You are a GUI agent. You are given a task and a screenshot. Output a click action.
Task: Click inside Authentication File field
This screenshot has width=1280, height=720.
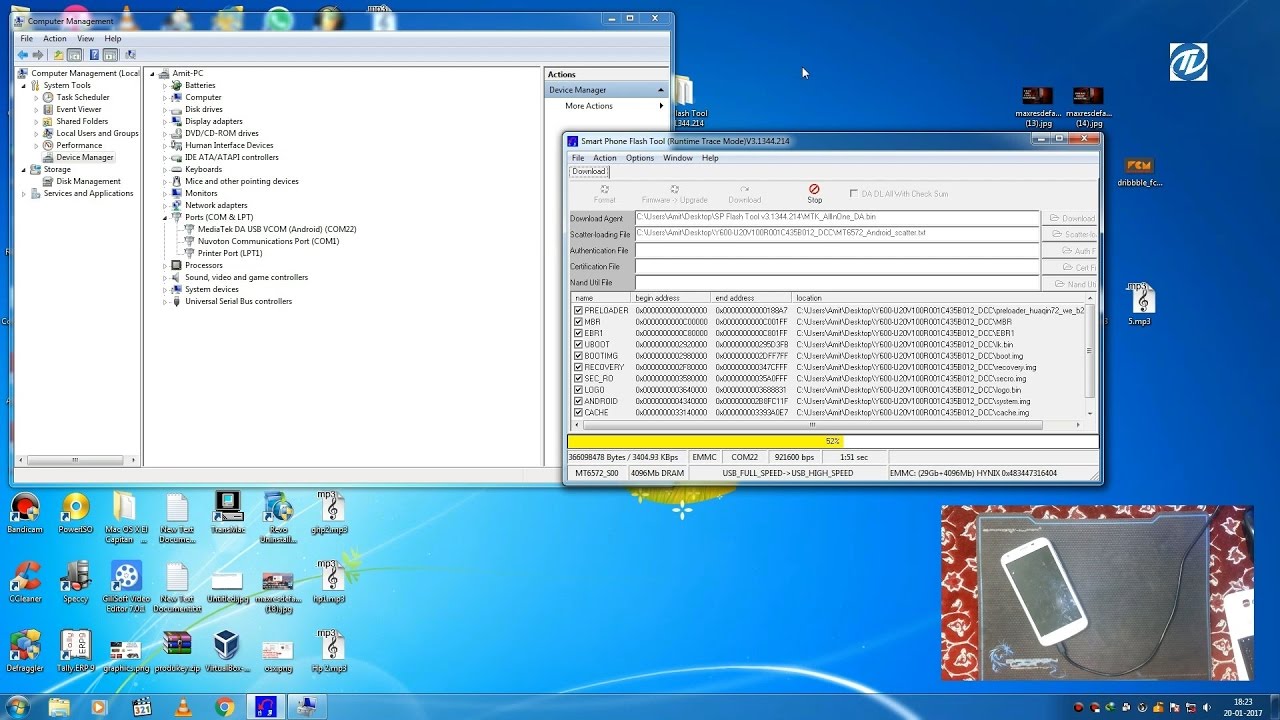coord(837,251)
